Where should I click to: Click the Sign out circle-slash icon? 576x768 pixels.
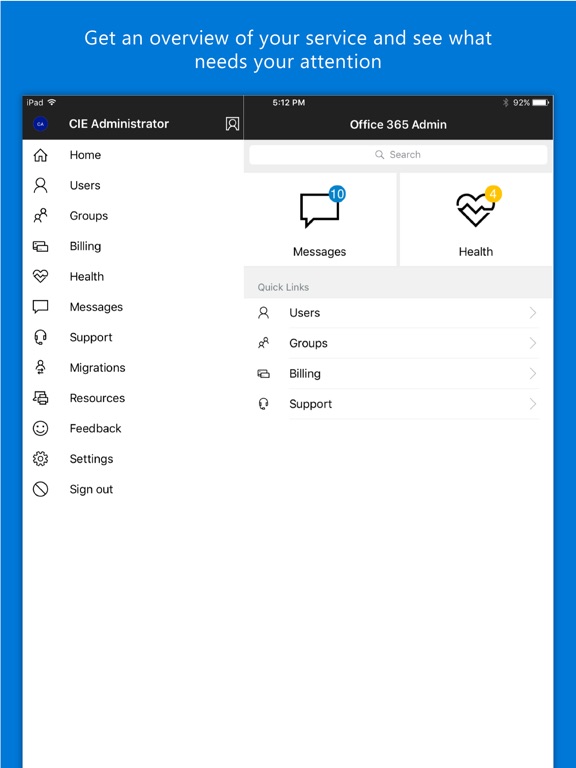pyautogui.click(x=40, y=489)
